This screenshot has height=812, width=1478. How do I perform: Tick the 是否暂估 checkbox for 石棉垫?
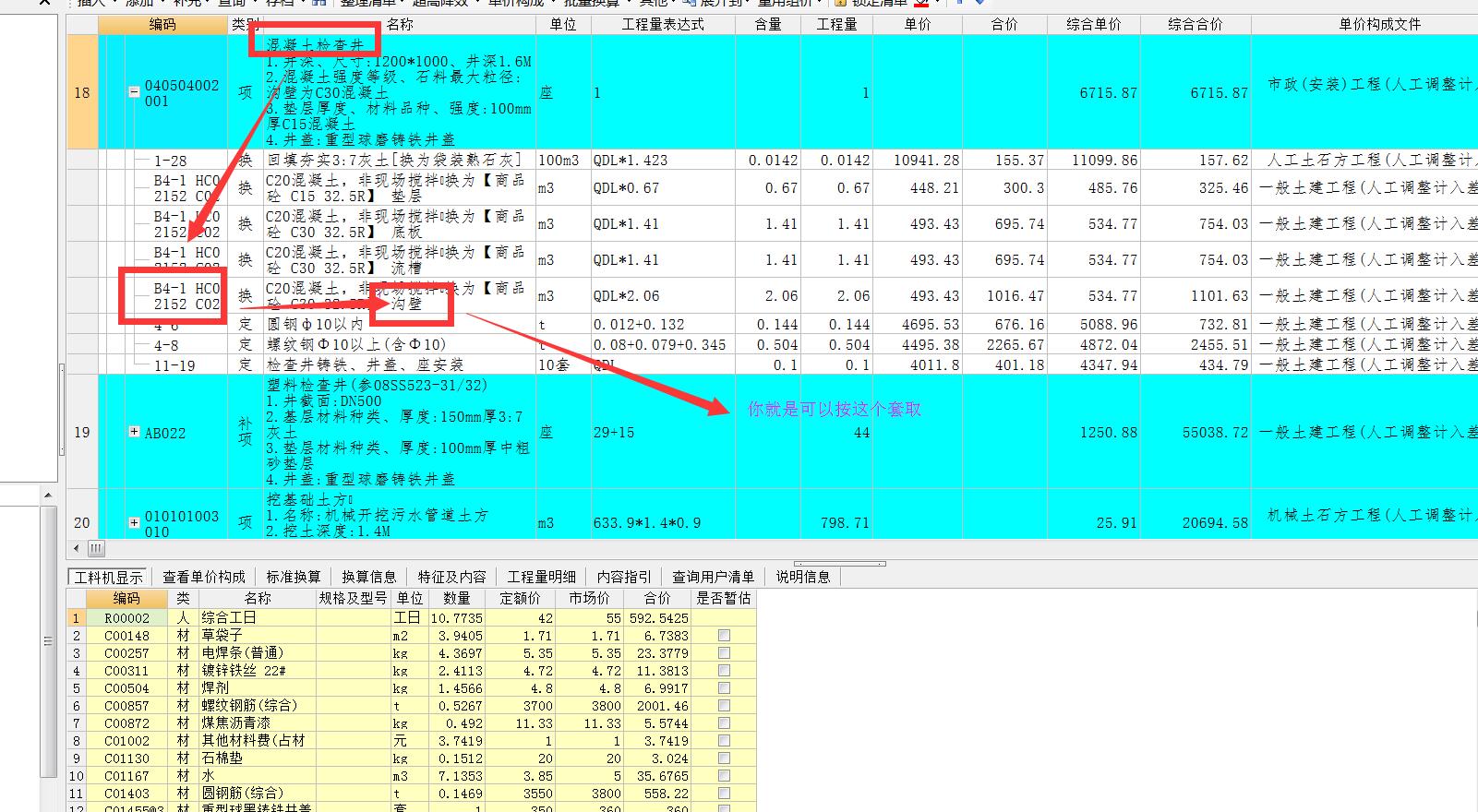point(724,758)
